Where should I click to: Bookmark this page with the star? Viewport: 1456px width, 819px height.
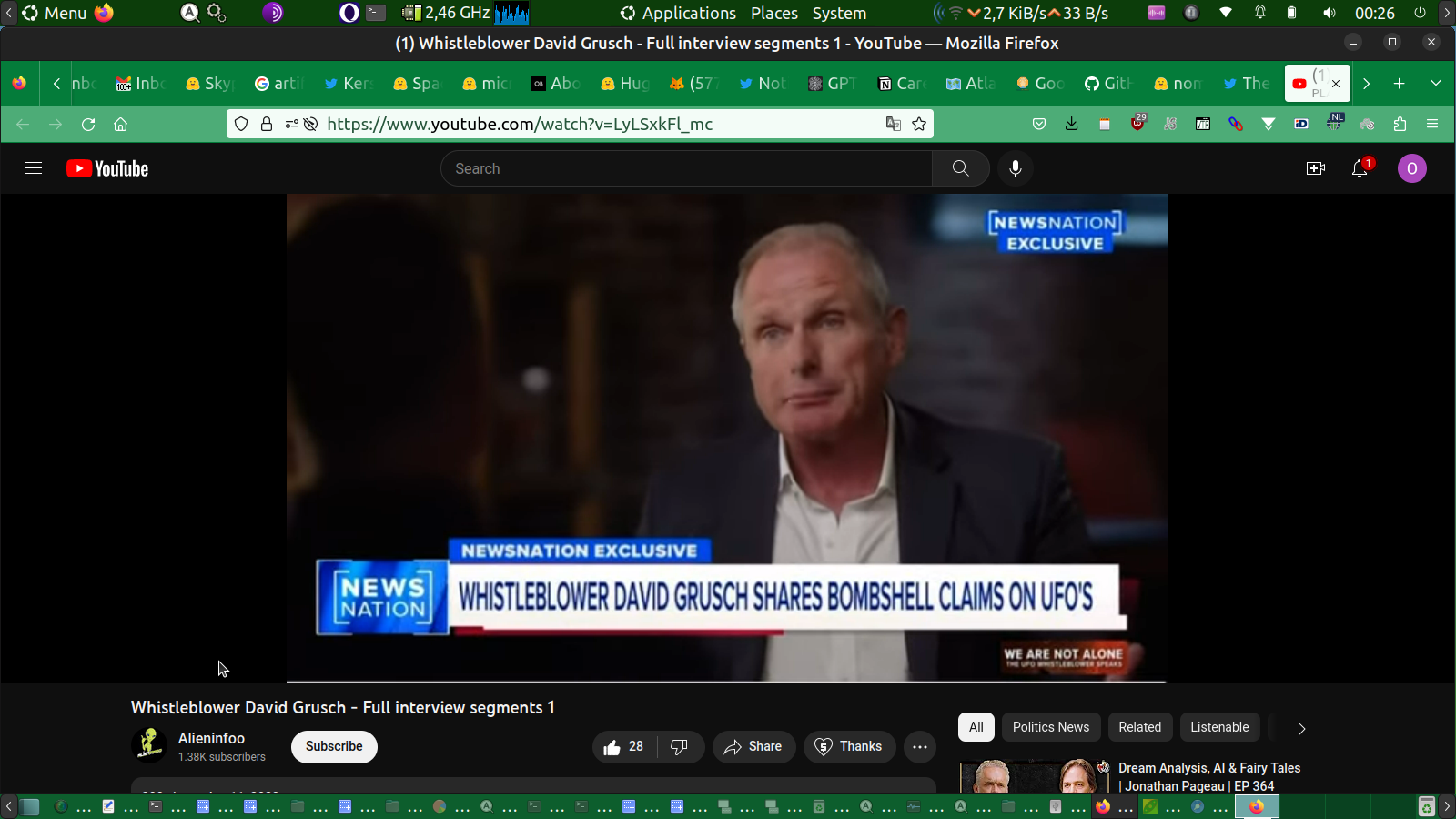(x=919, y=125)
